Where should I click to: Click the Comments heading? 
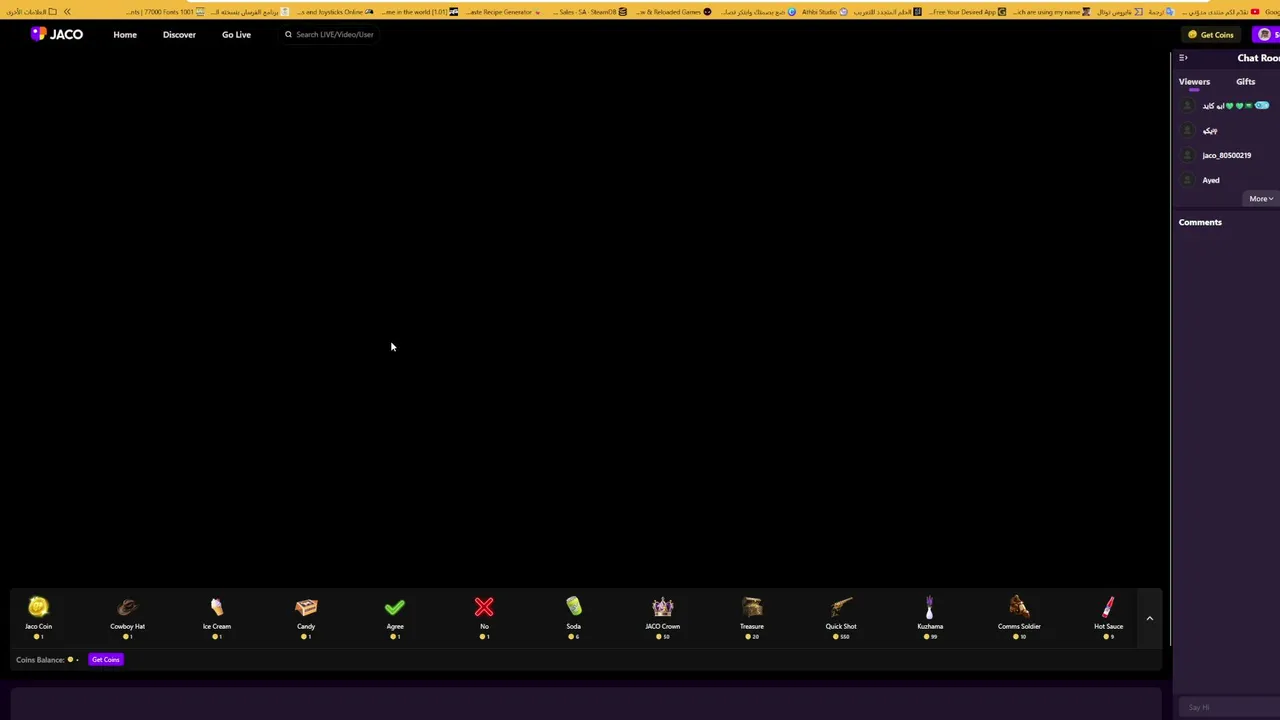tap(1200, 222)
